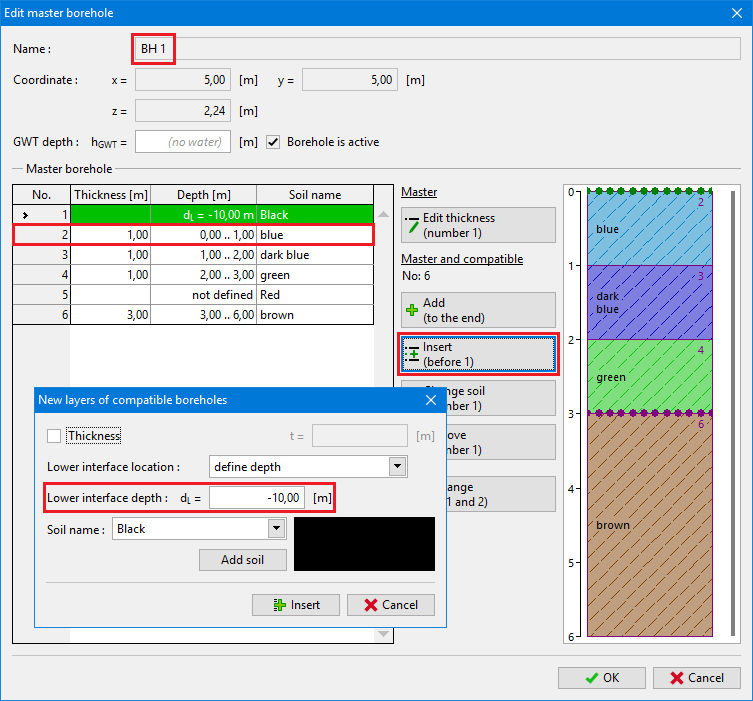Click the pencil icon on Edit thickness

pos(412,225)
